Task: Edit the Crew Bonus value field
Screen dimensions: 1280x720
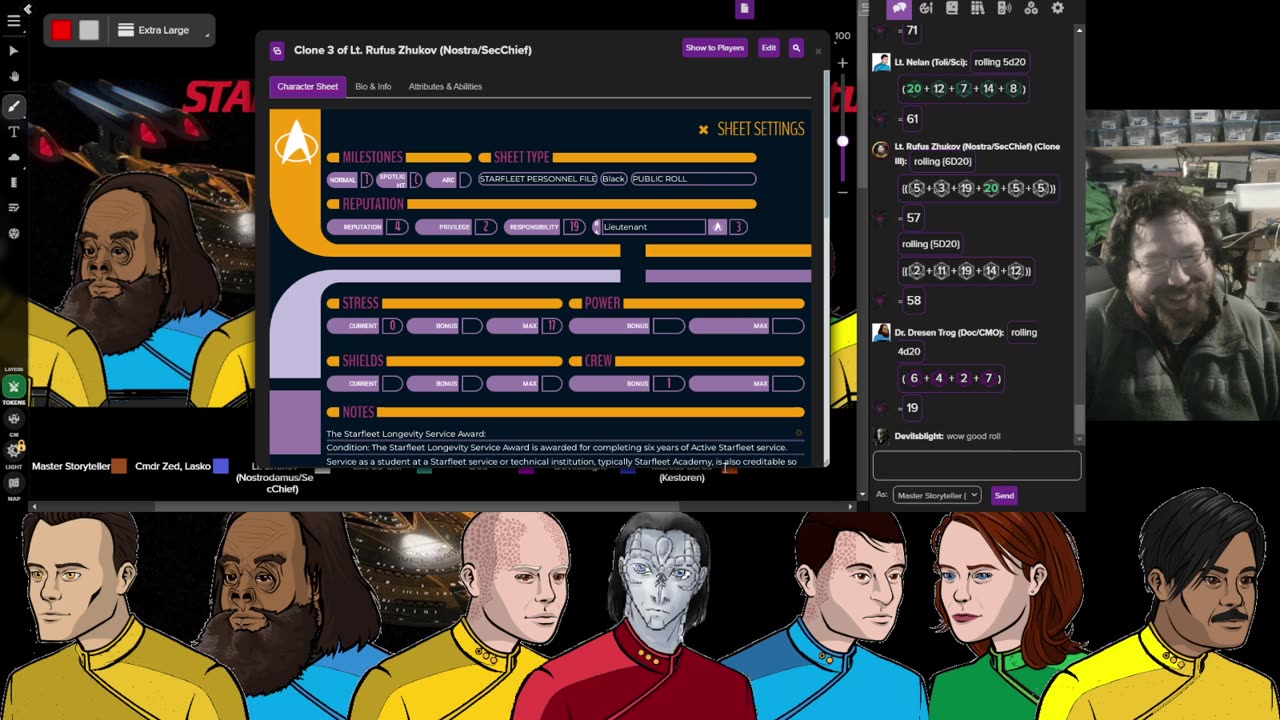Action: (x=669, y=384)
